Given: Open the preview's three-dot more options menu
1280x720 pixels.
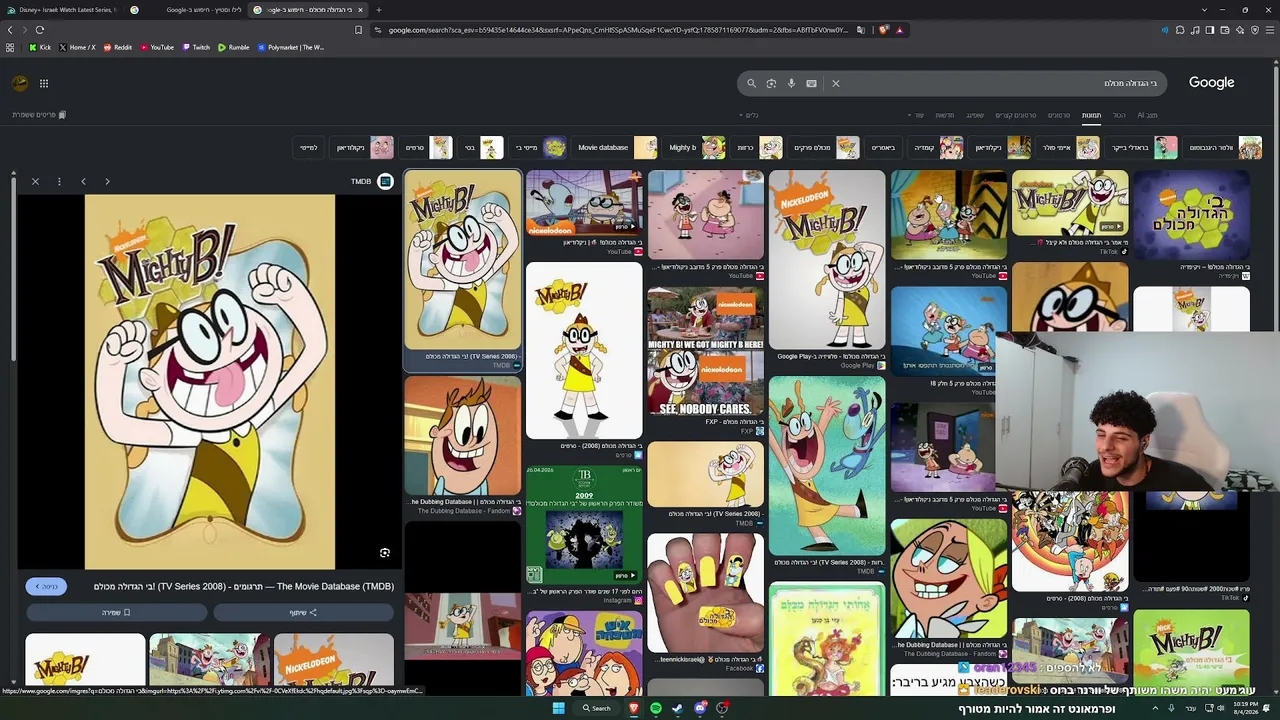Looking at the screenshot, I should (x=59, y=181).
